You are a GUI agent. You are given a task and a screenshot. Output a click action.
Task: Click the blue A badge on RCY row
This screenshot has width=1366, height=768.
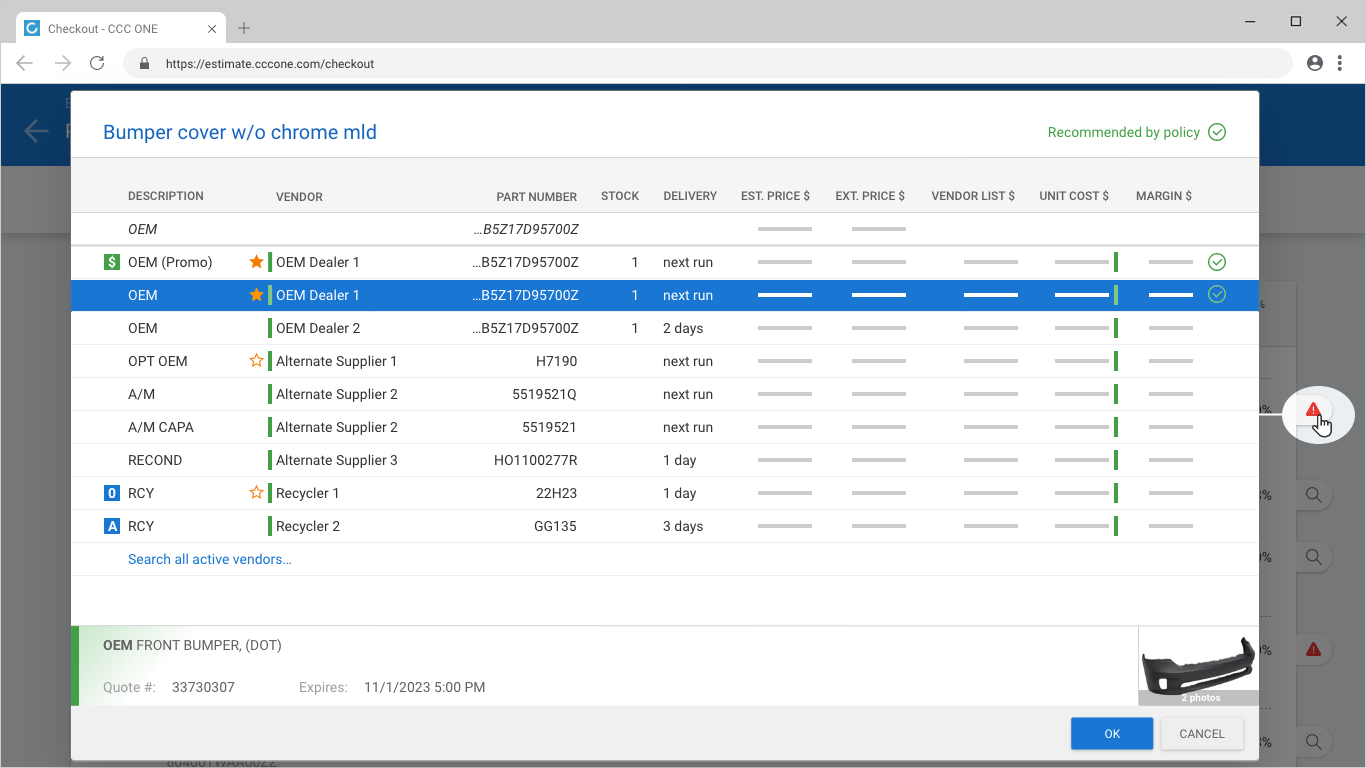coord(112,526)
